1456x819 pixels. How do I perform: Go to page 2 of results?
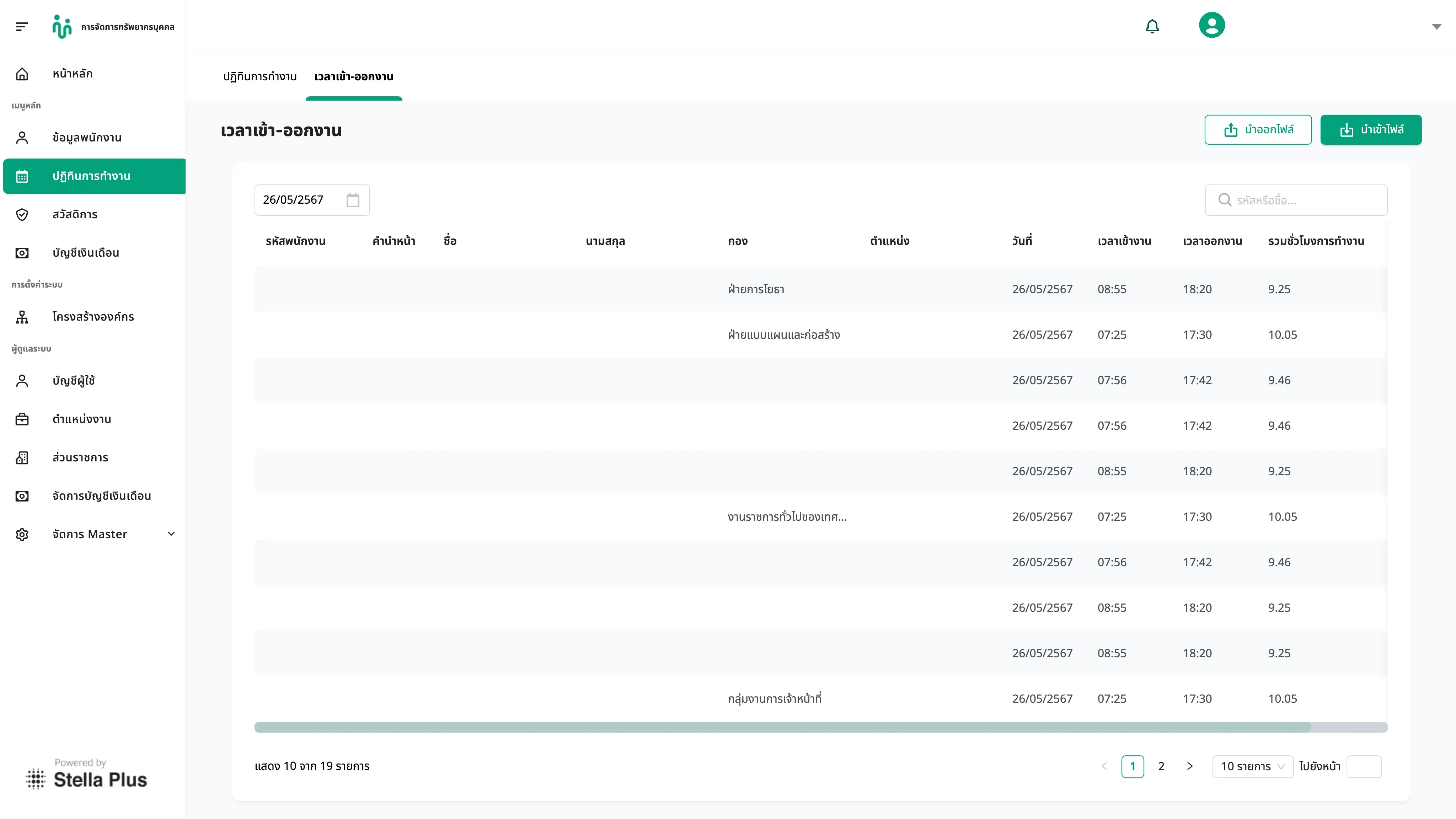tap(1161, 766)
